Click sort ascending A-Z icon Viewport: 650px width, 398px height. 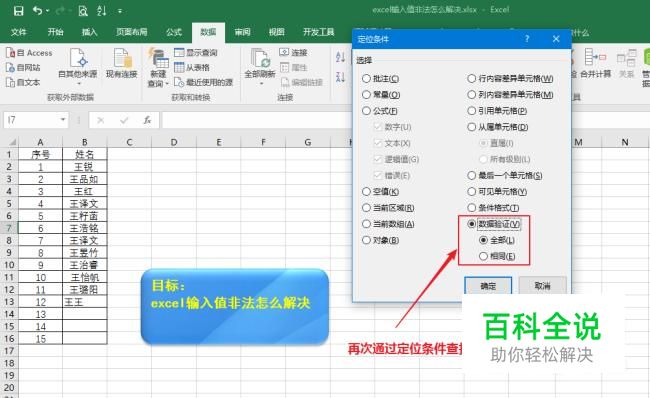(340, 57)
